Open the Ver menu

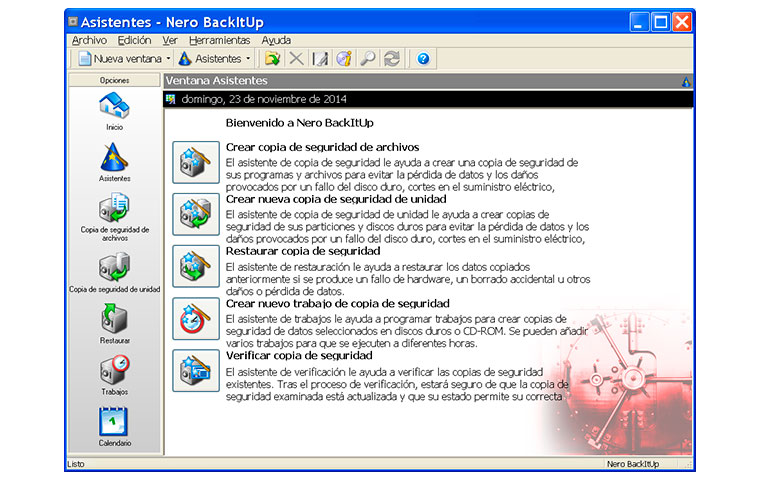click(170, 40)
